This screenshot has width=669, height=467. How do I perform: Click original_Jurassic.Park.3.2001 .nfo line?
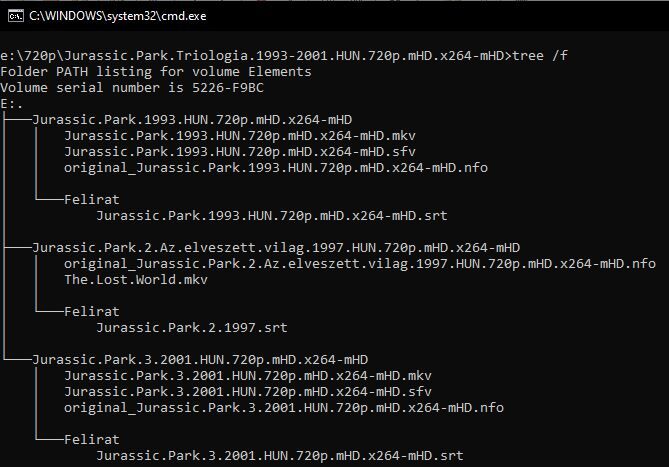click(x=284, y=408)
